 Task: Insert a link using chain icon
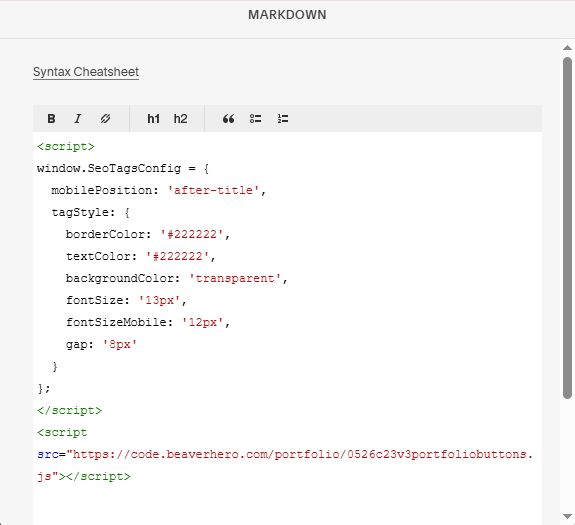click(x=105, y=119)
